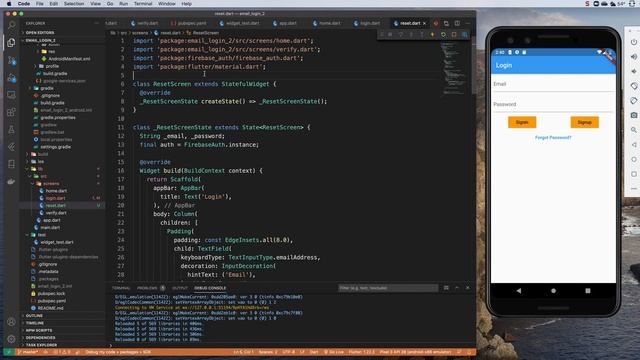
Task: Open the Search view in activity bar
Action: pos(11,25)
